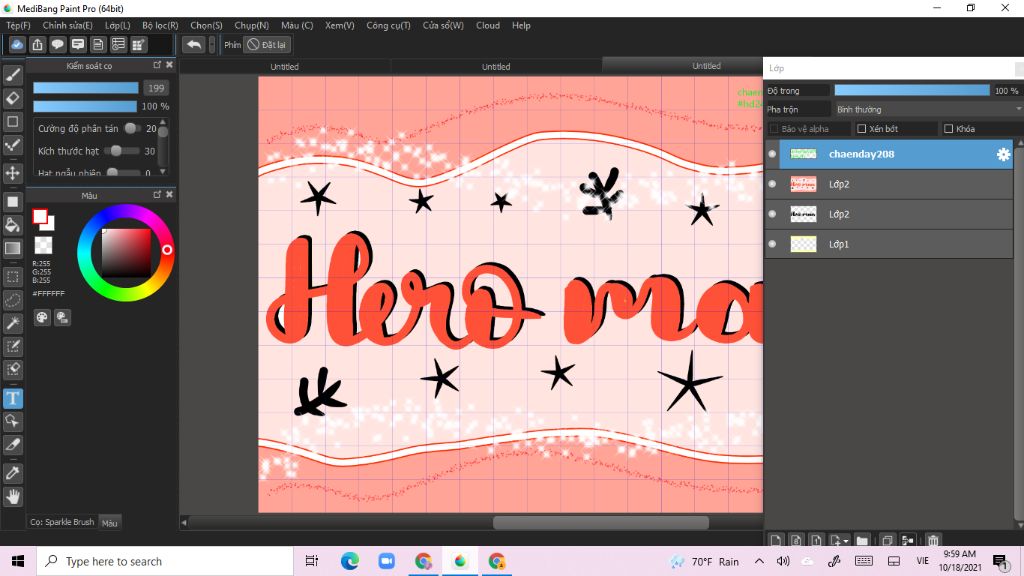Adjust the Độ trong opacity slider
1024x576 pixels.
[x=912, y=91]
